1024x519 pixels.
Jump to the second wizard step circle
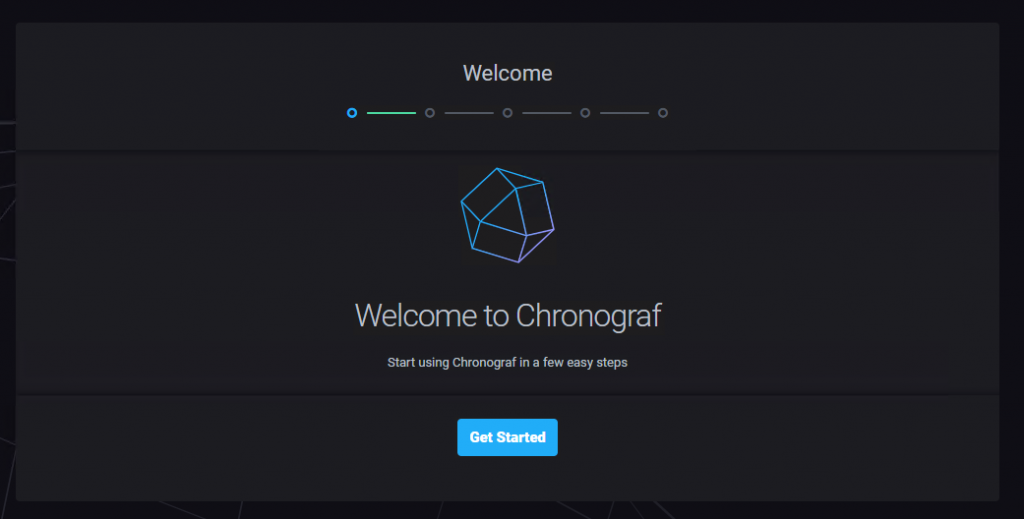(x=430, y=113)
